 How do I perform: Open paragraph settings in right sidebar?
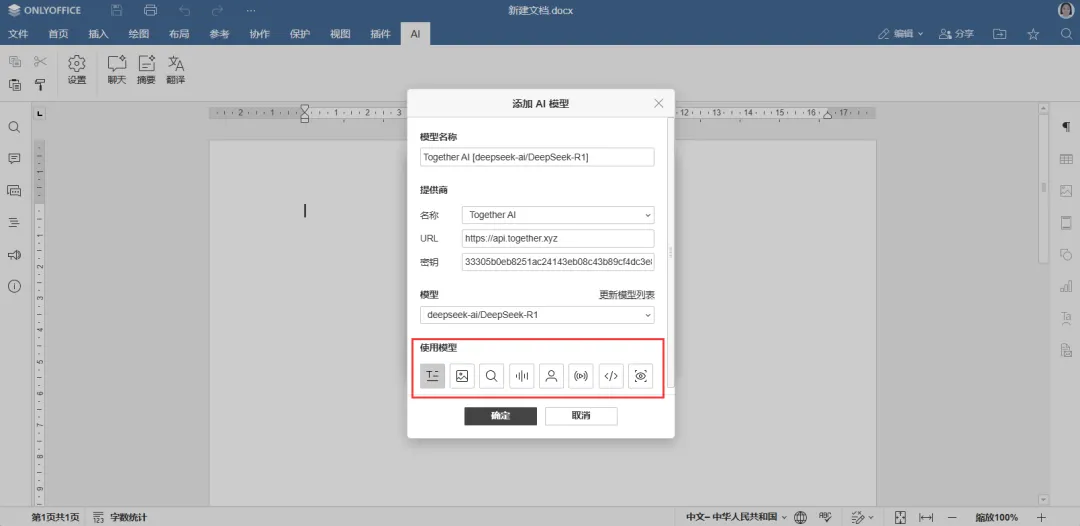(x=1066, y=127)
